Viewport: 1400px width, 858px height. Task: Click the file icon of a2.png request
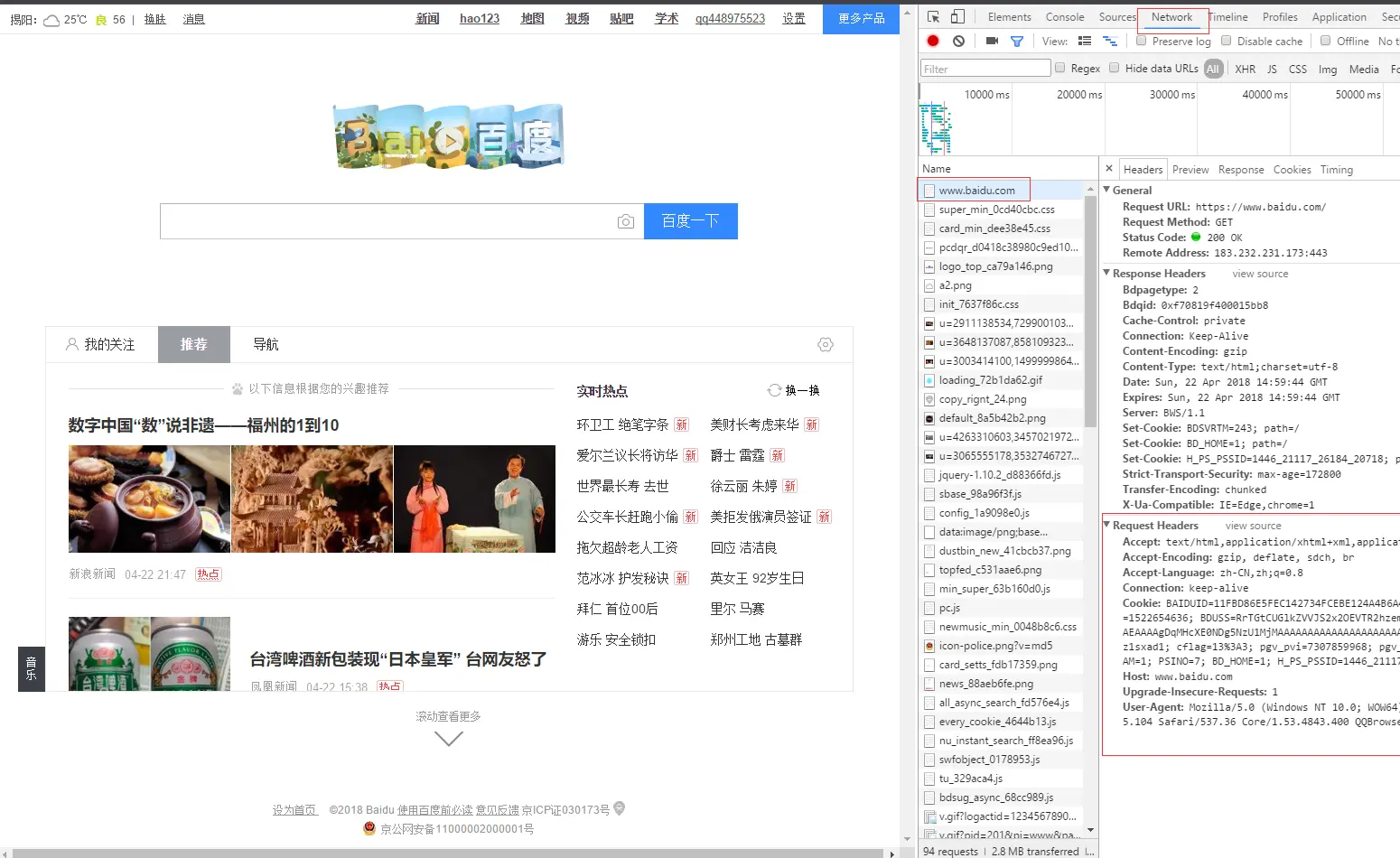[x=929, y=285]
